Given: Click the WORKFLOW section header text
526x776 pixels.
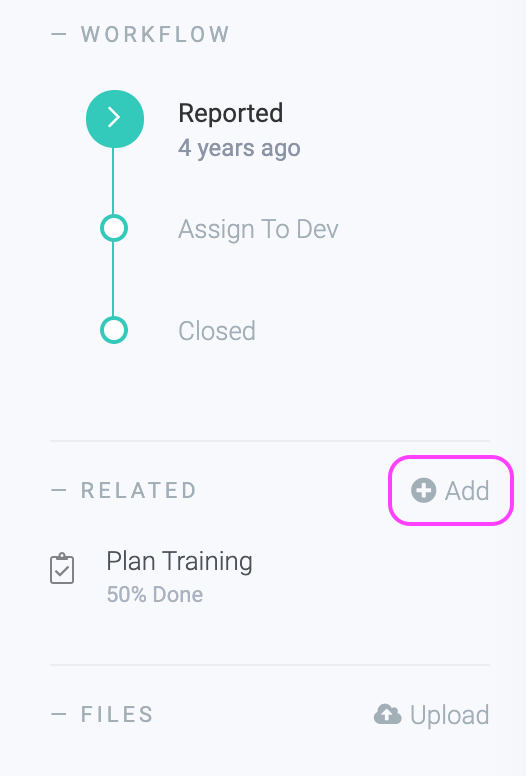Looking at the screenshot, I should 155,34.
